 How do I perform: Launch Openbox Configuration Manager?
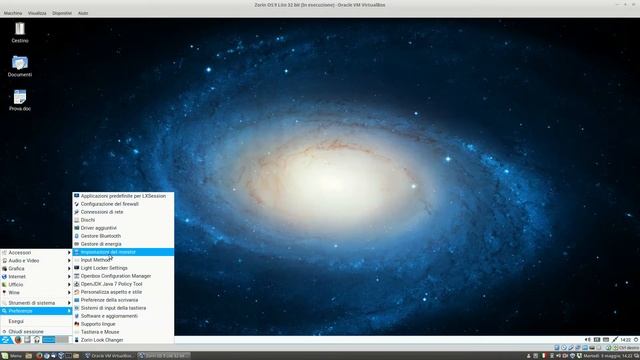pyautogui.click(x=123, y=276)
